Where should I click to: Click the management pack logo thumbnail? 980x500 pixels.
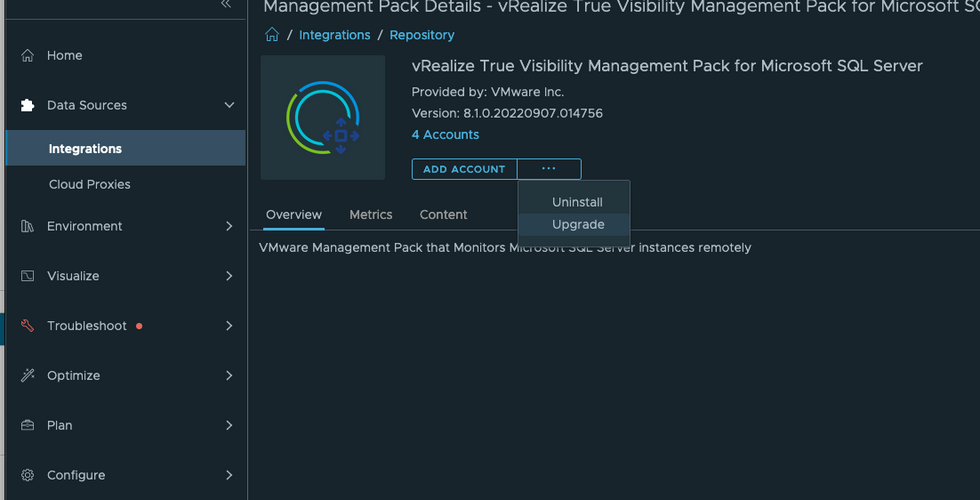coord(323,118)
